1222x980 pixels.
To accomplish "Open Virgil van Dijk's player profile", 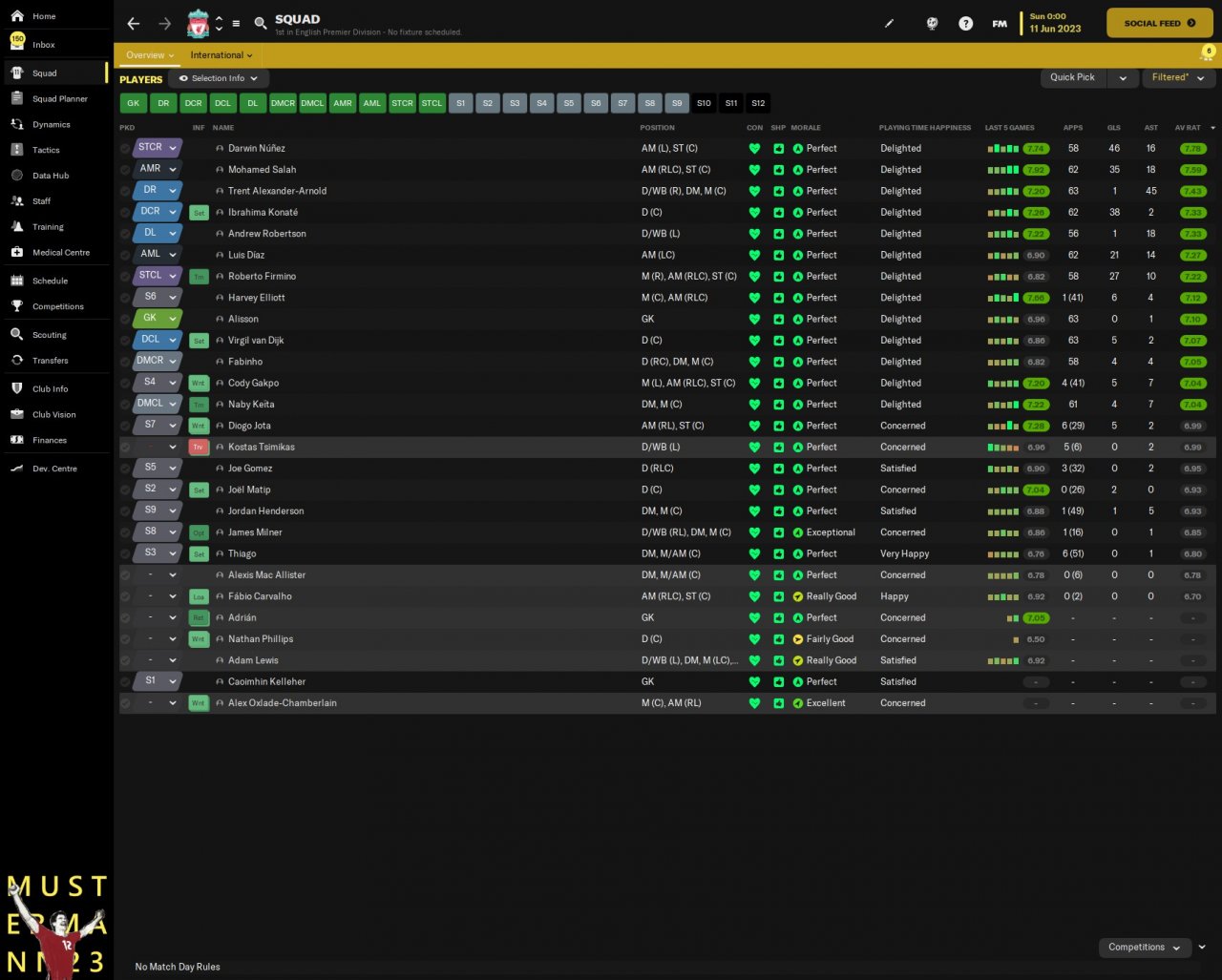I will [256, 341].
